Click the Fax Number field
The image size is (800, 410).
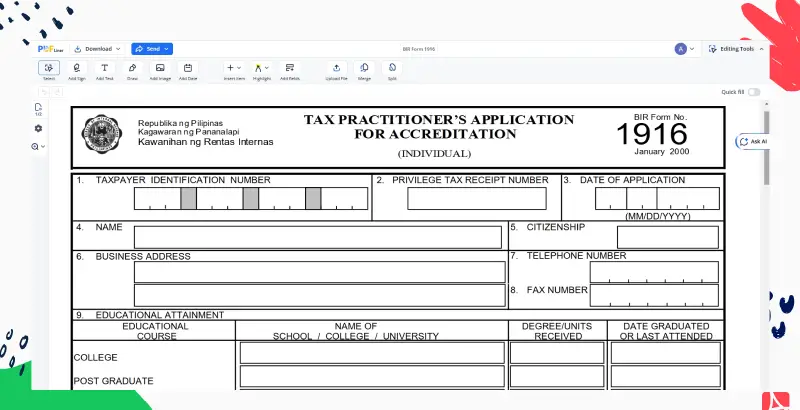[654, 296]
